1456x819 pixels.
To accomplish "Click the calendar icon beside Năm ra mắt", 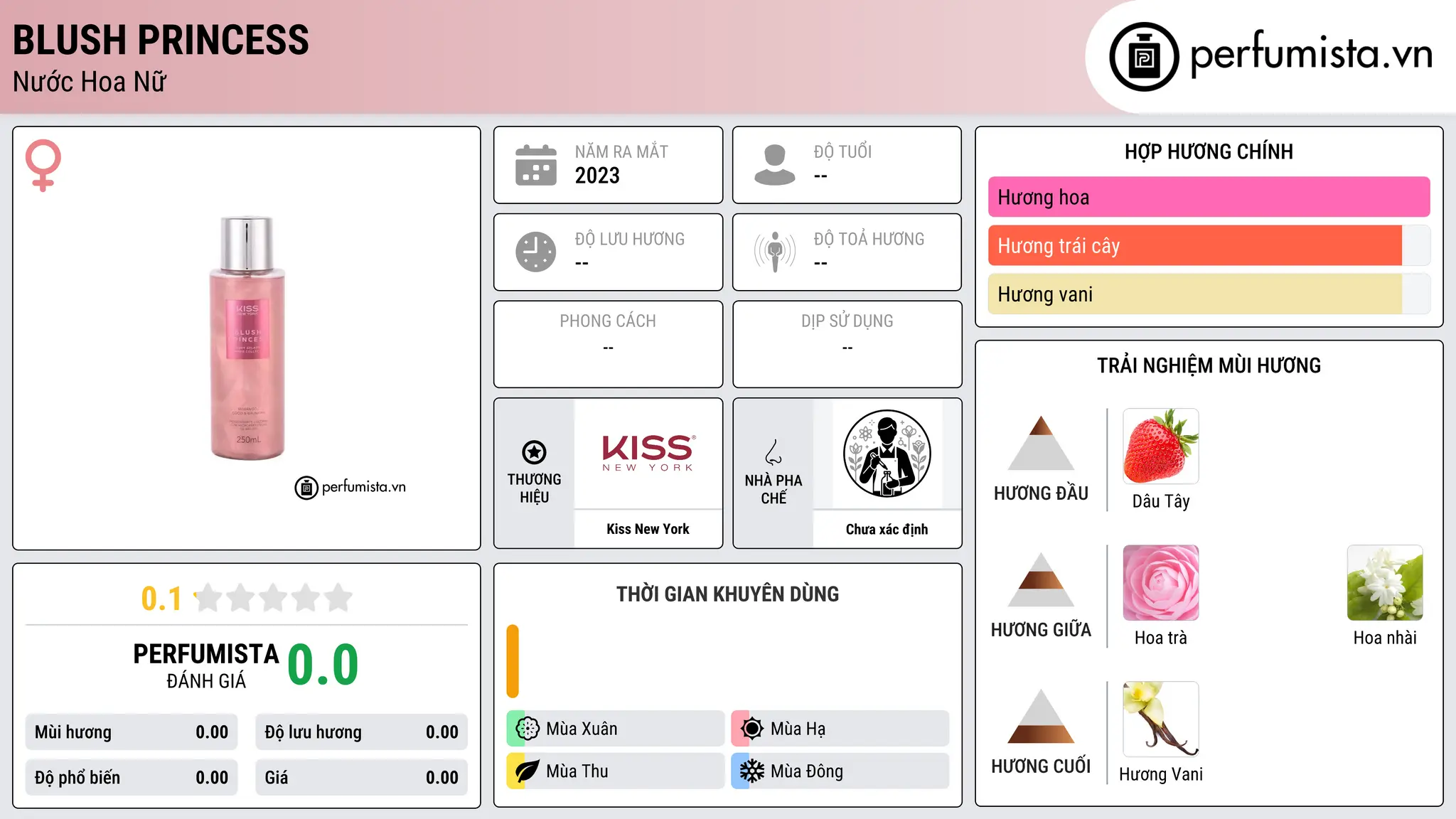I will [536, 165].
